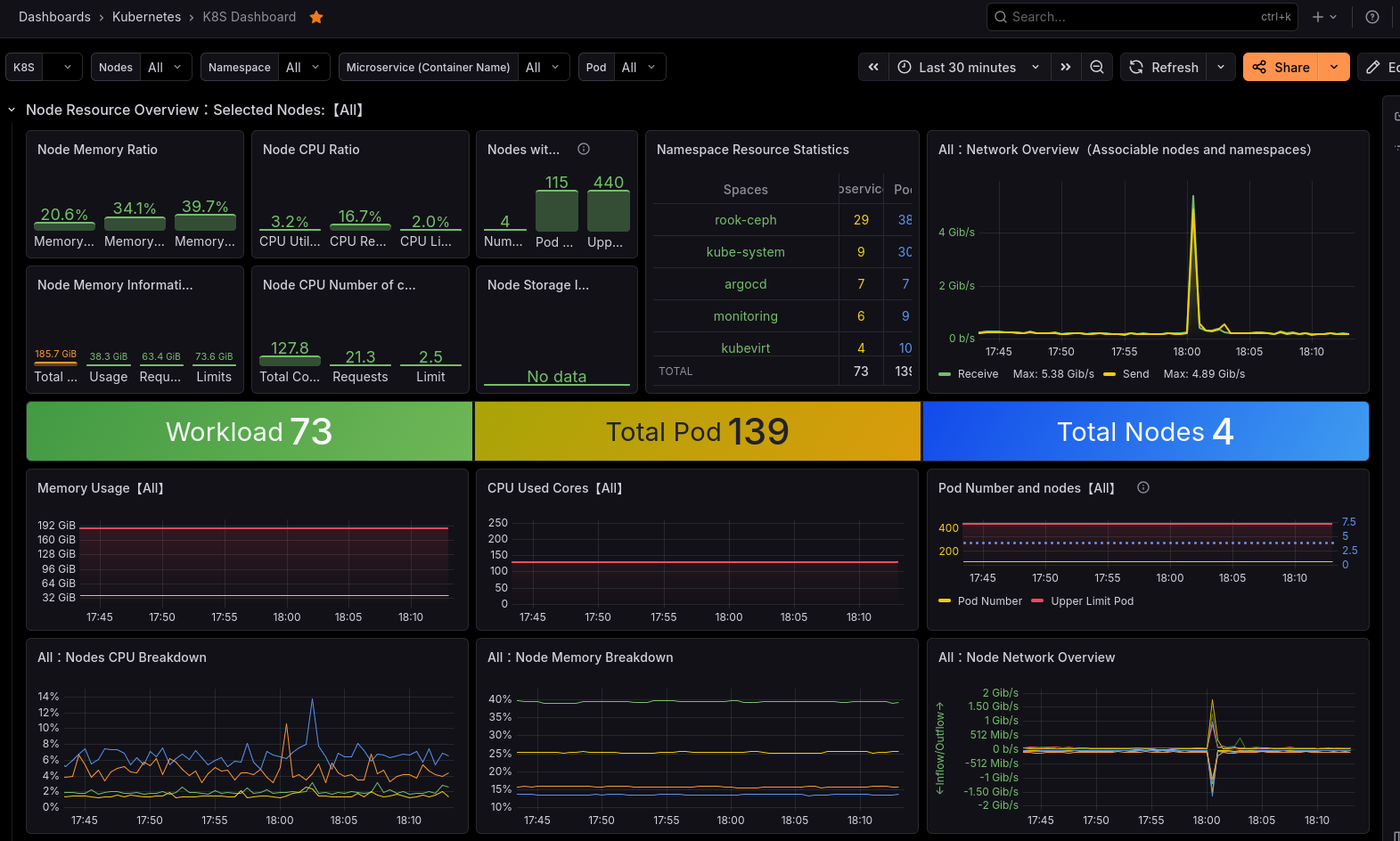
Task: Click the Total Nodes 4 stat panel
Action: 1146,431
